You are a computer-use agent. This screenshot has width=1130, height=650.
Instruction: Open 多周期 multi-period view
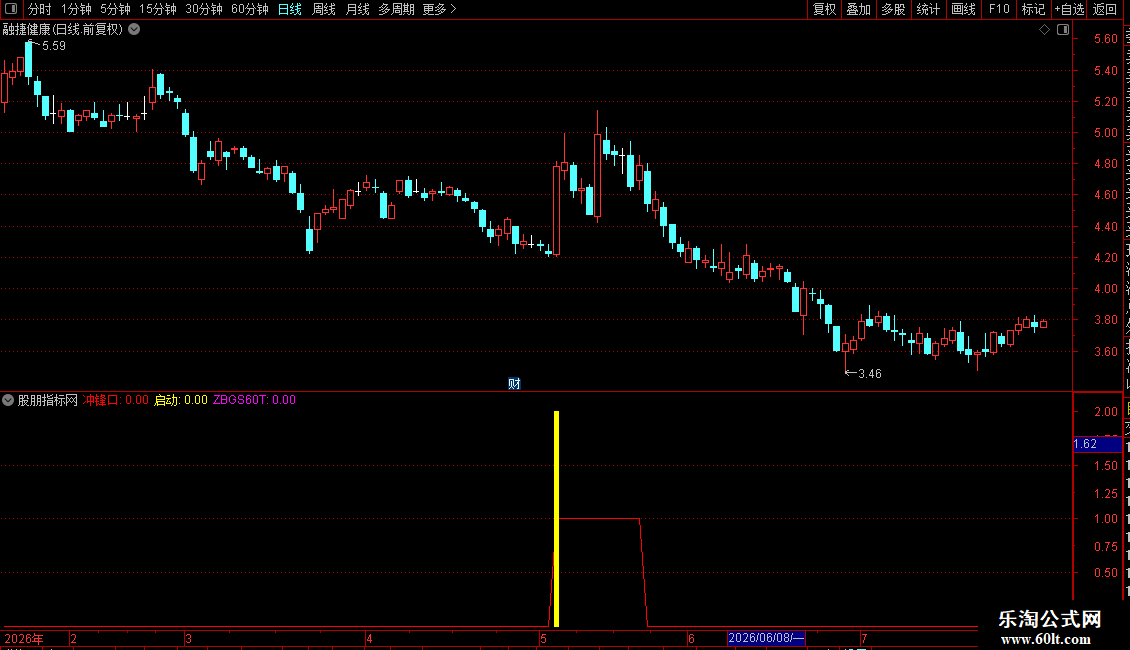point(396,9)
